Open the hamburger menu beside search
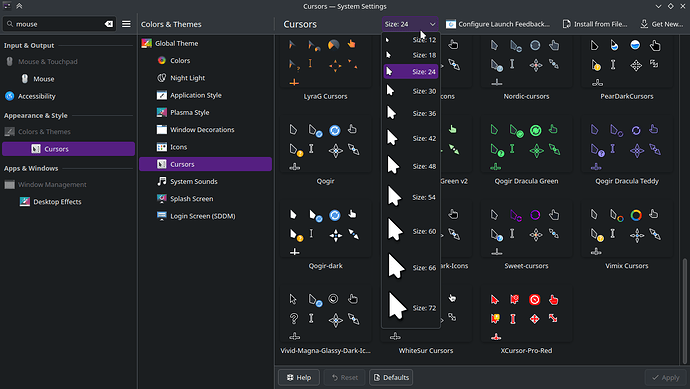Image resolution: width=690 pixels, height=389 pixels. 126,24
